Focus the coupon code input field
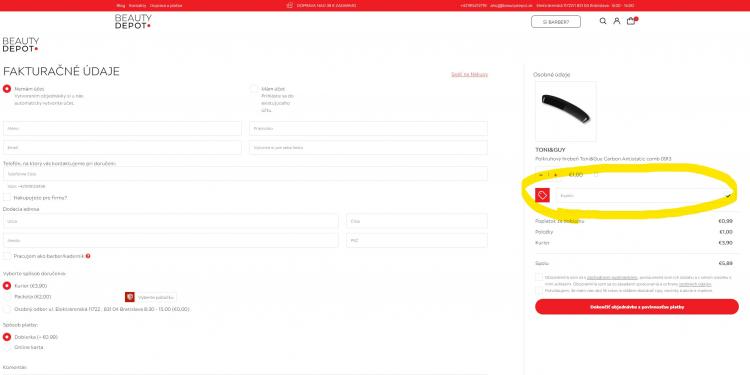 (641, 196)
